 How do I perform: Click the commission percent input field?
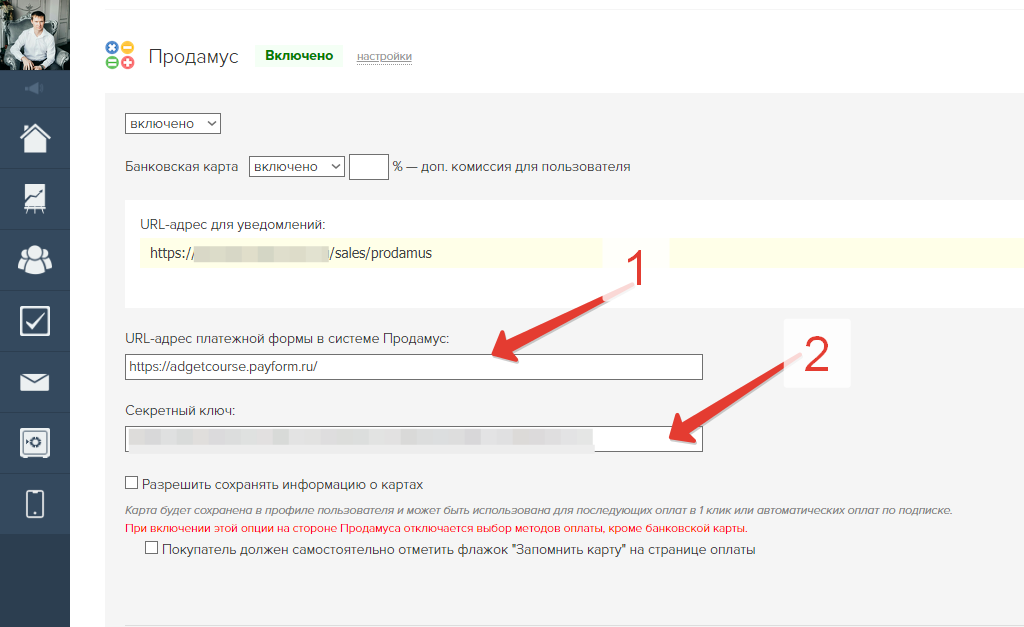368,167
